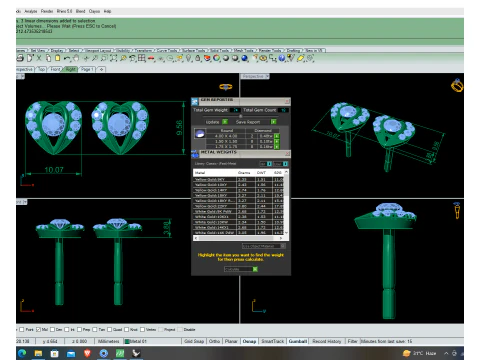480x360 pixels.
Task: Toggle Gumball in the status bar
Action: (x=298, y=341)
